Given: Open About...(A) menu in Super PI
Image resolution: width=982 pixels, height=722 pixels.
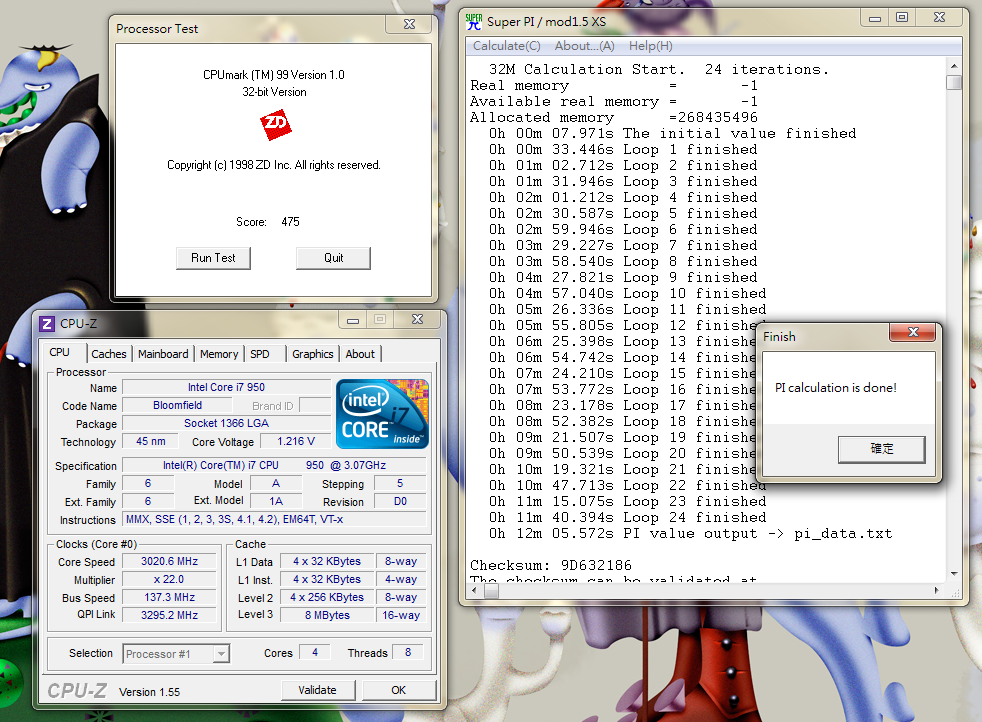Looking at the screenshot, I should pyautogui.click(x=584, y=46).
